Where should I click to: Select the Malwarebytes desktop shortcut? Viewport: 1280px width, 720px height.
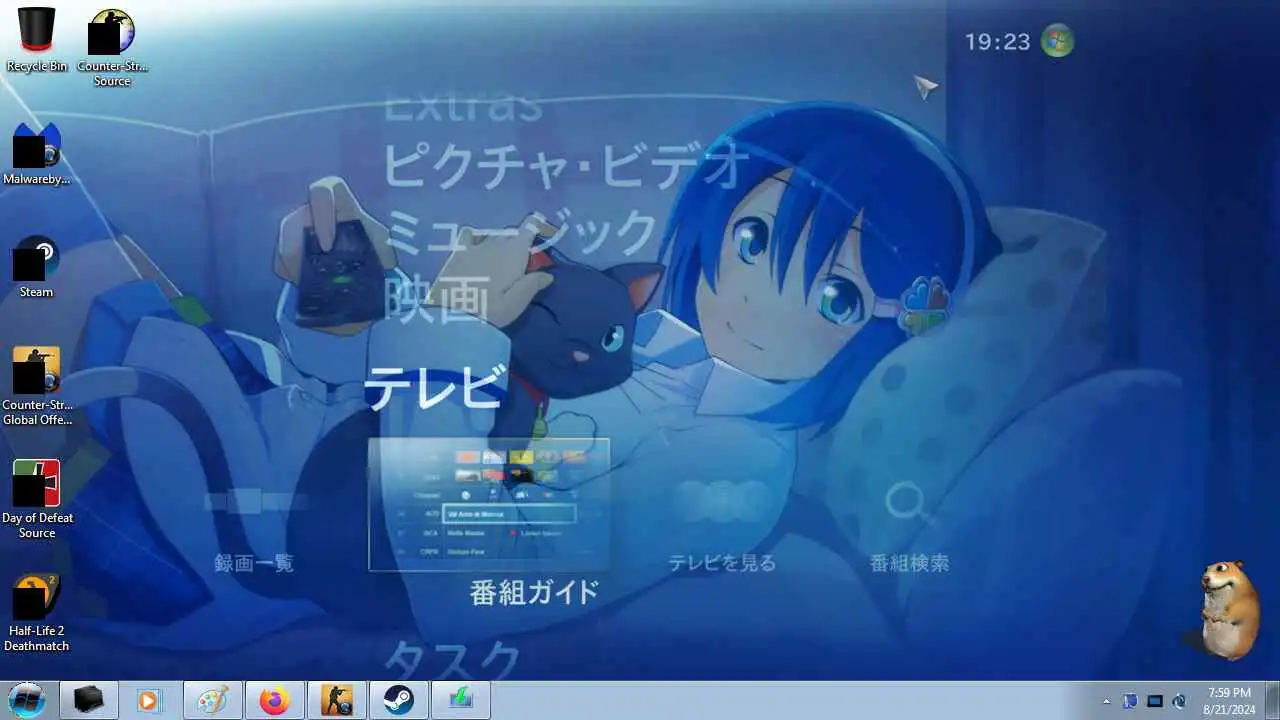[x=36, y=154]
